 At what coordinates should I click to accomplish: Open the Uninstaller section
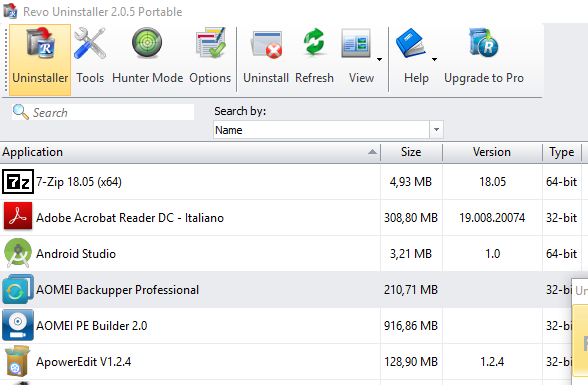tap(40, 60)
